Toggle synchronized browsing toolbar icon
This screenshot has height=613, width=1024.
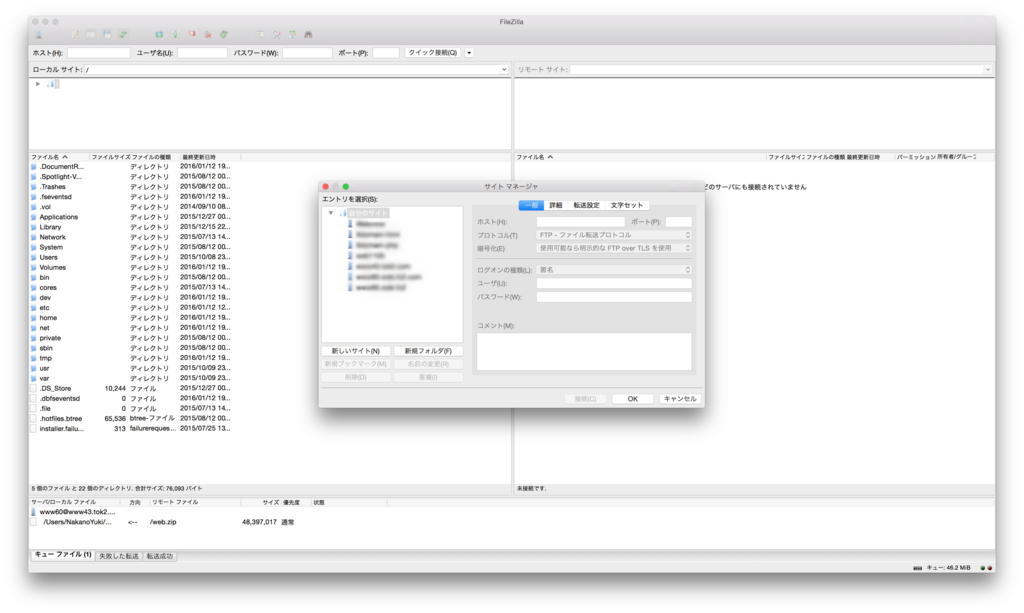coord(292,35)
